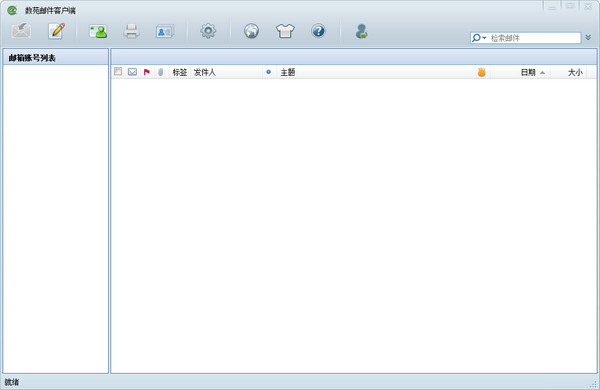The image size is (600, 390).
Task: Sort by red flag column
Action: pos(147,72)
